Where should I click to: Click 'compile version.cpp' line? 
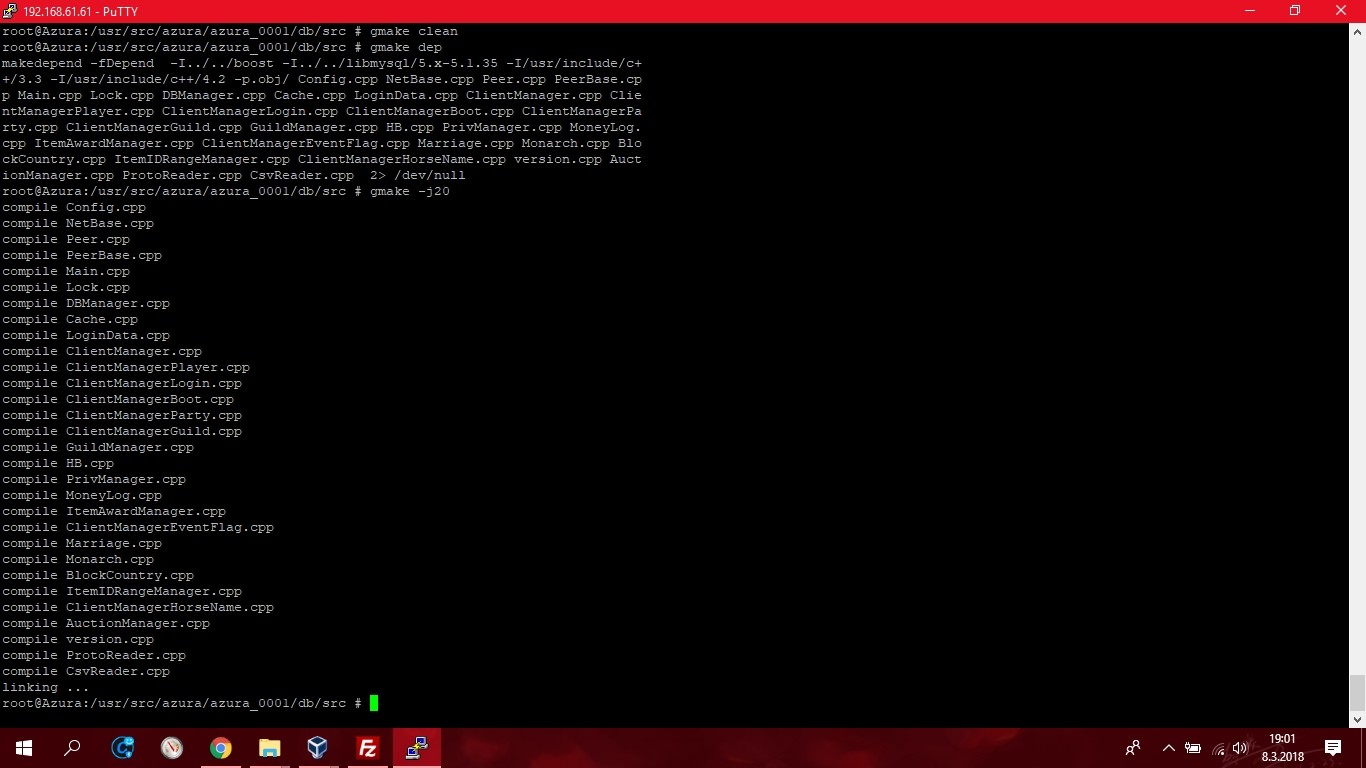tap(78, 639)
